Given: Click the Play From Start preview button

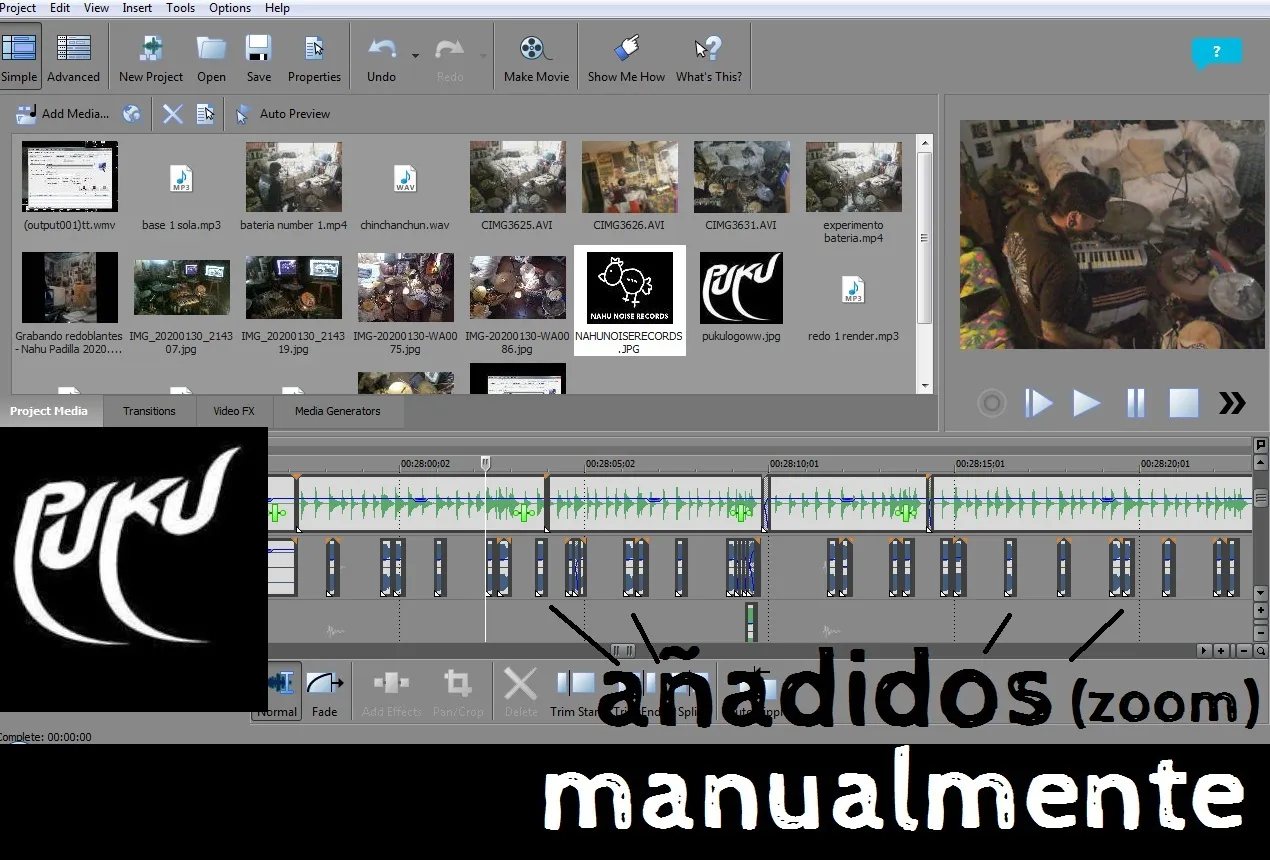Looking at the screenshot, I should [x=1039, y=403].
